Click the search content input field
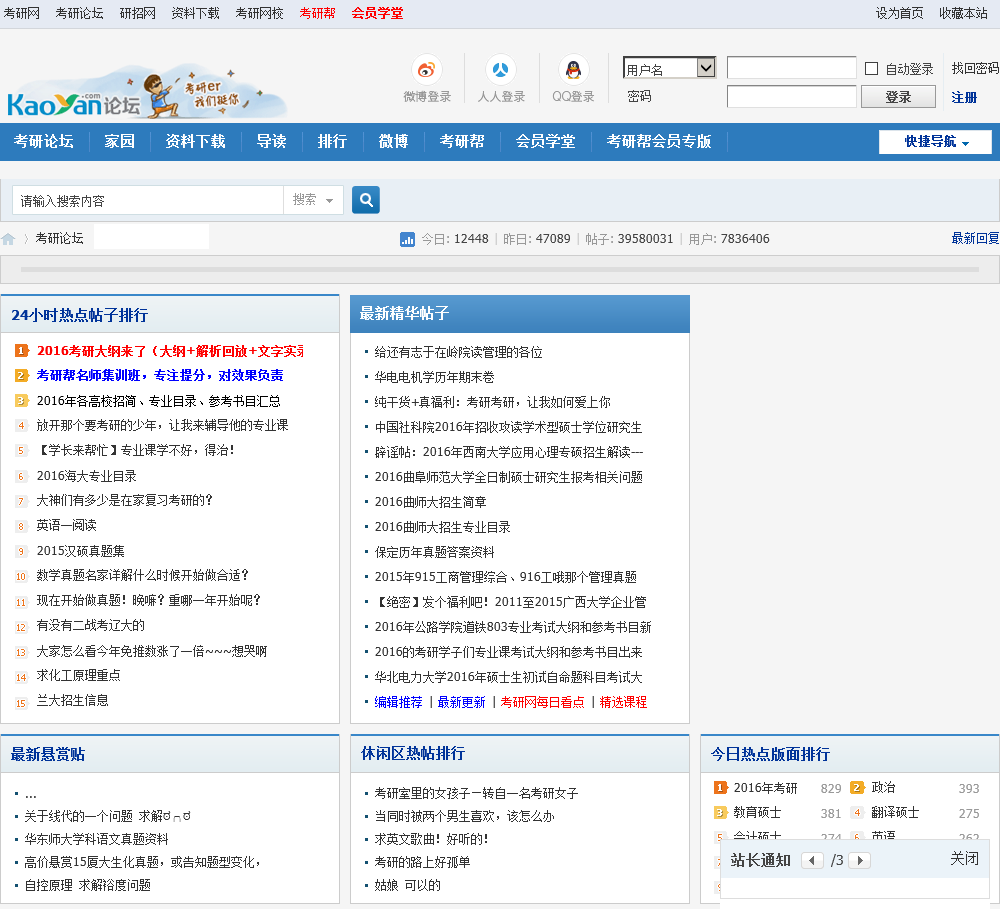The width and height of the screenshot is (1000, 909). (x=148, y=200)
